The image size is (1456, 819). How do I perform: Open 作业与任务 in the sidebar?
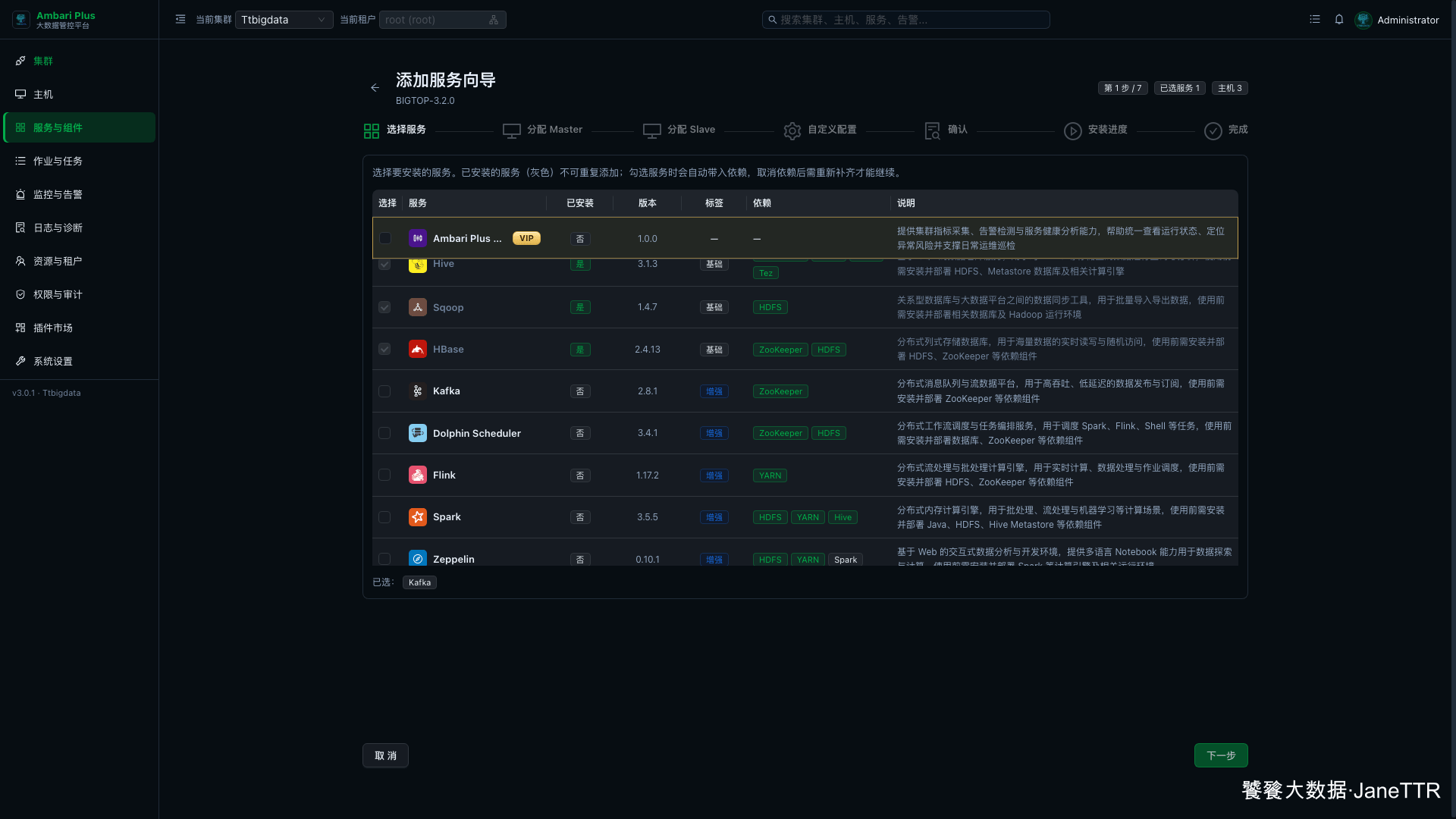pos(80,161)
